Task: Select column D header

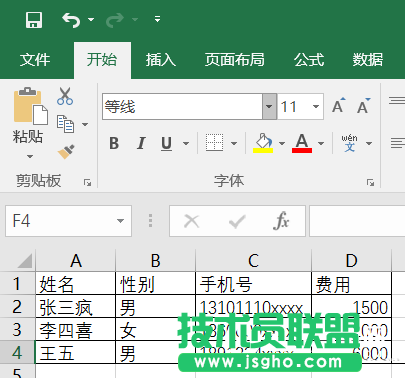Action: 351,261
